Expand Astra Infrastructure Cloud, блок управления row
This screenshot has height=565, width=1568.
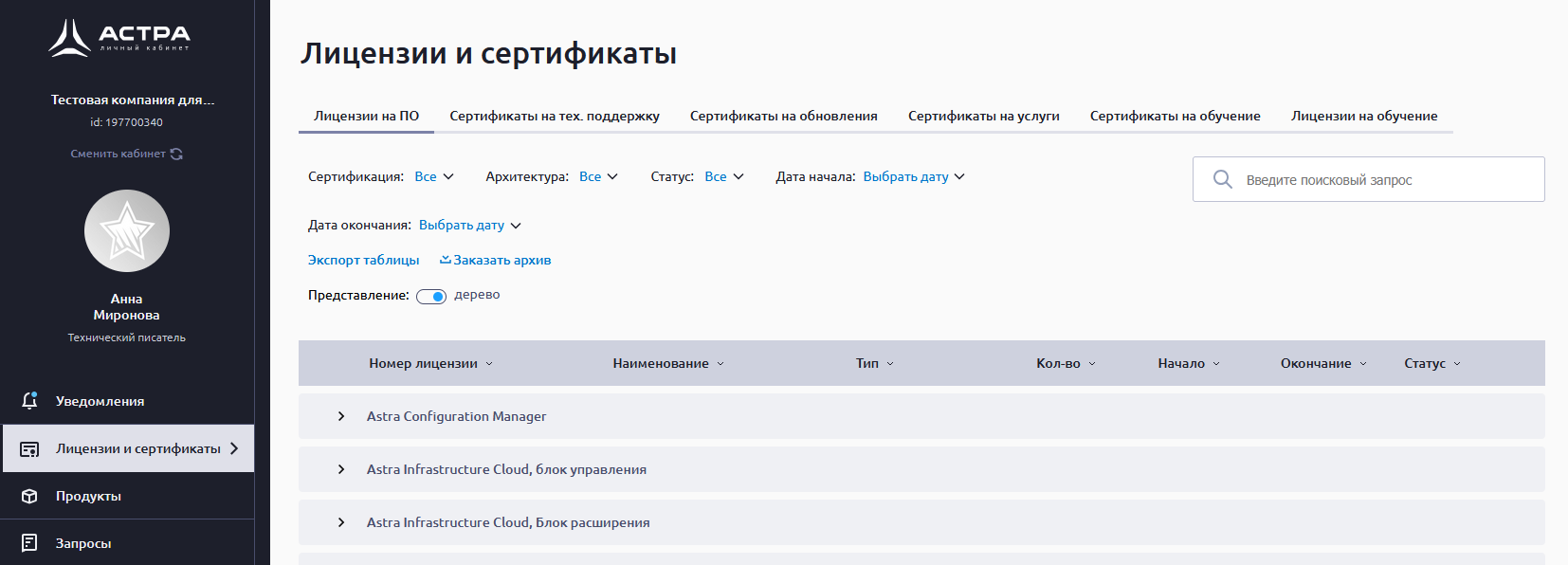coord(341,469)
